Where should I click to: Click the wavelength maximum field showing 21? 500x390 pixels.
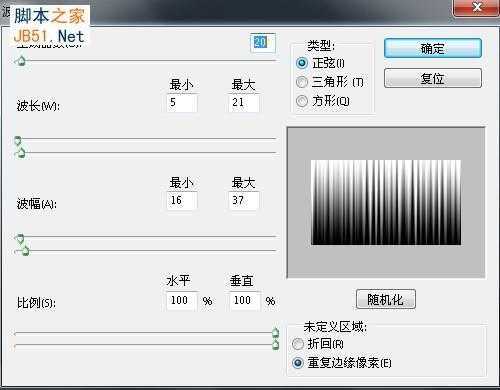pos(244,103)
